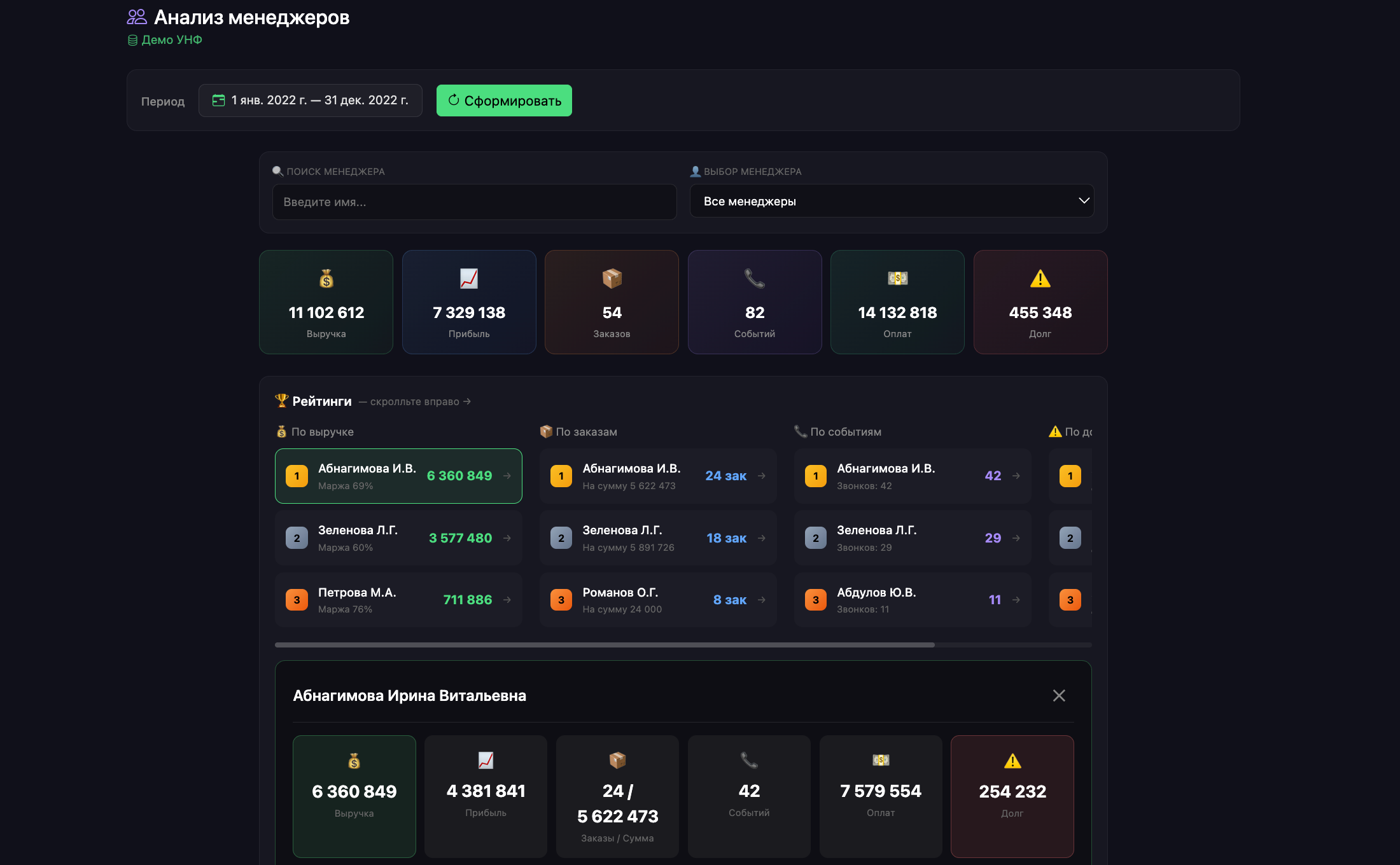Viewport: 1400px width, 865px height.
Task: Open Зеленова Л.Г. revenue ranking row
Action: click(x=398, y=538)
